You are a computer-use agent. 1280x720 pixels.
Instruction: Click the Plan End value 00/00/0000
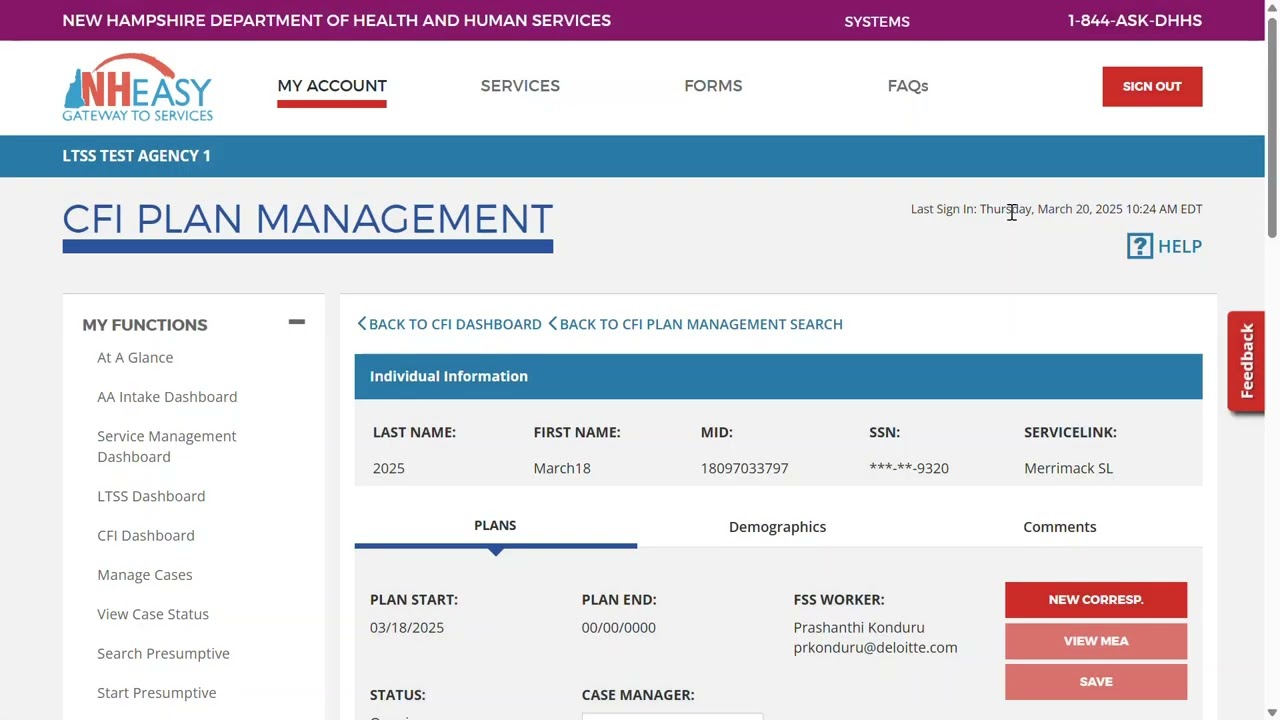pyautogui.click(x=619, y=628)
